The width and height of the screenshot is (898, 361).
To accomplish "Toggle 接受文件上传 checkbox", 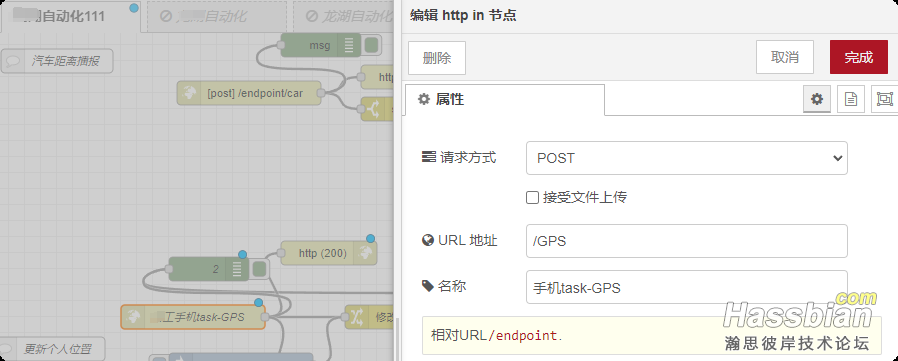I will click(x=533, y=198).
